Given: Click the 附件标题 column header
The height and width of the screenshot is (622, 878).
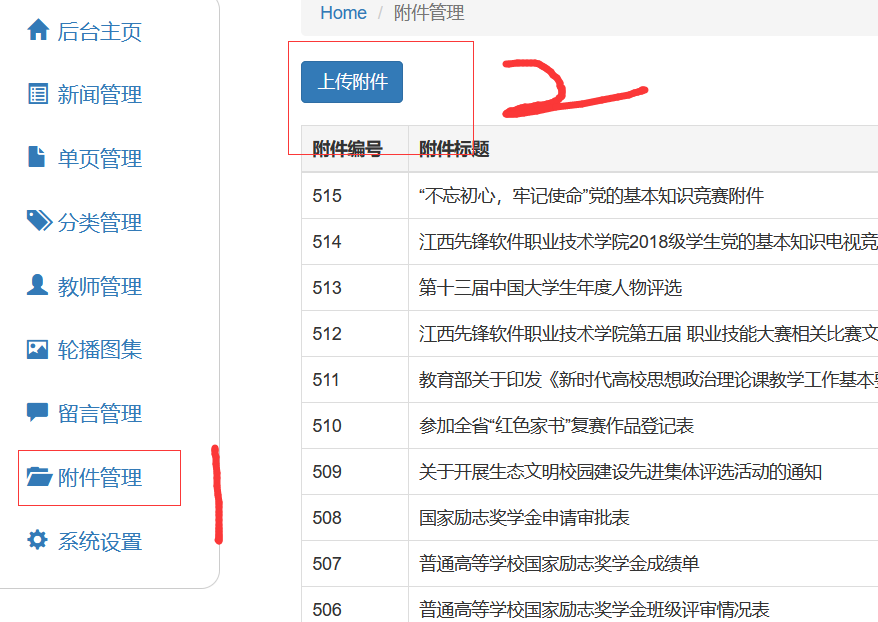Looking at the screenshot, I should 454,148.
